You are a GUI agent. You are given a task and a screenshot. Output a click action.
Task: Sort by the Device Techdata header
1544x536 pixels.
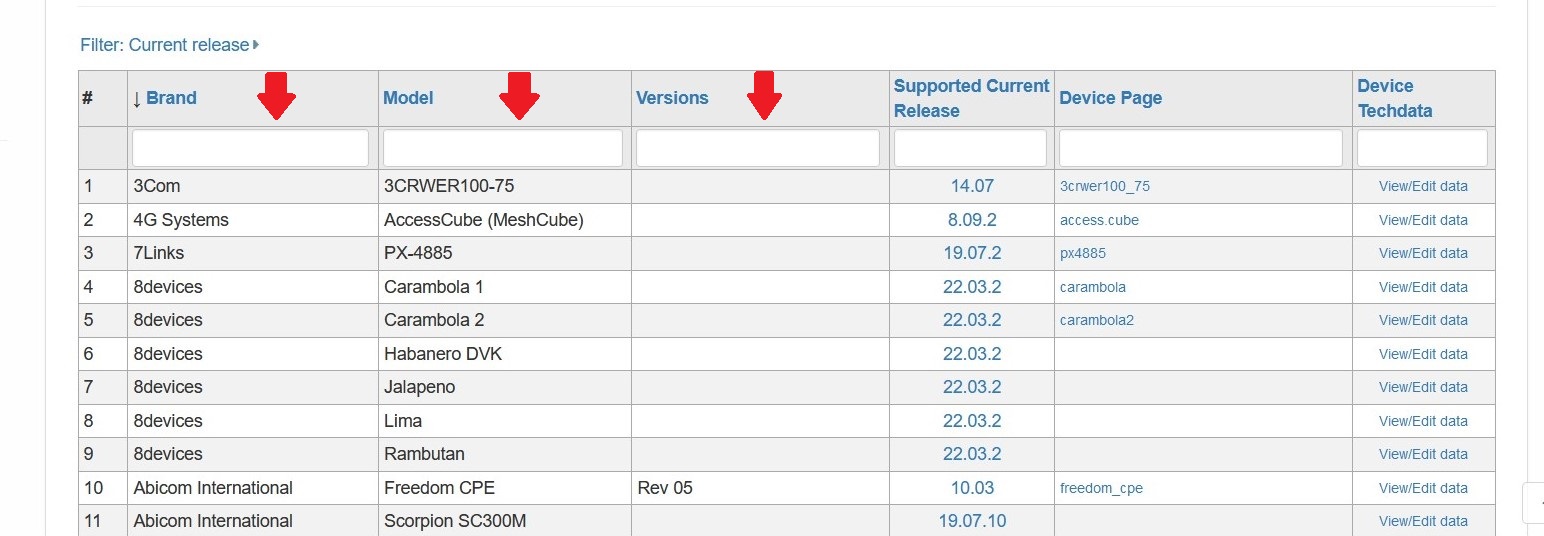pos(1394,98)
